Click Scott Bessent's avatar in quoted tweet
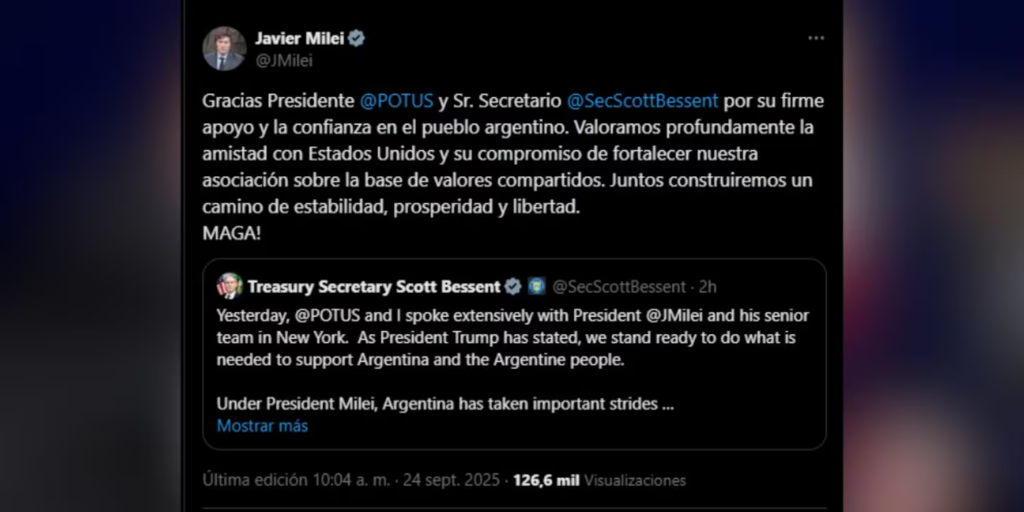1024x512 pixels. tap(229, 286)
